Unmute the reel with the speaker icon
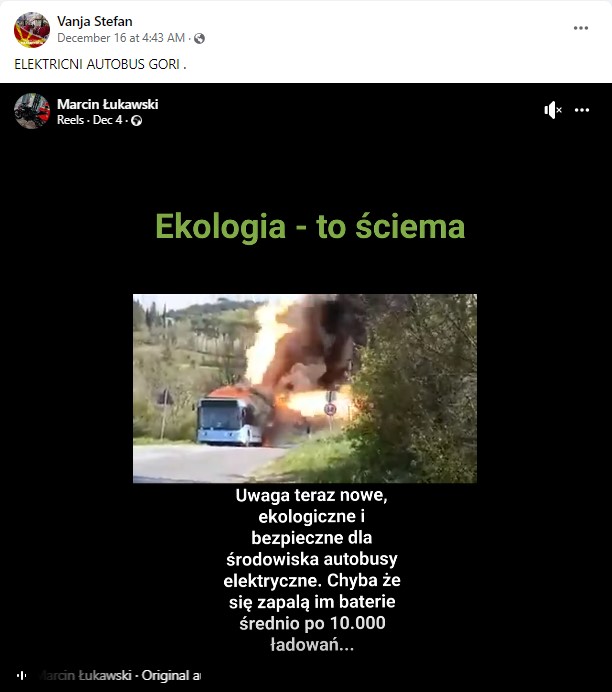This screenshot has height=692, width=612. [x=552, y=110]
